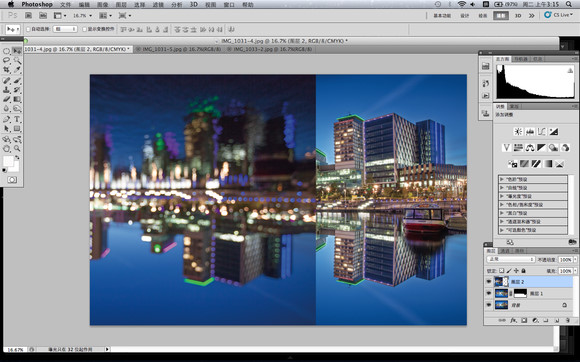
Task: Expand "色相/饱和度"预设 list
Action: pos(502,204)
